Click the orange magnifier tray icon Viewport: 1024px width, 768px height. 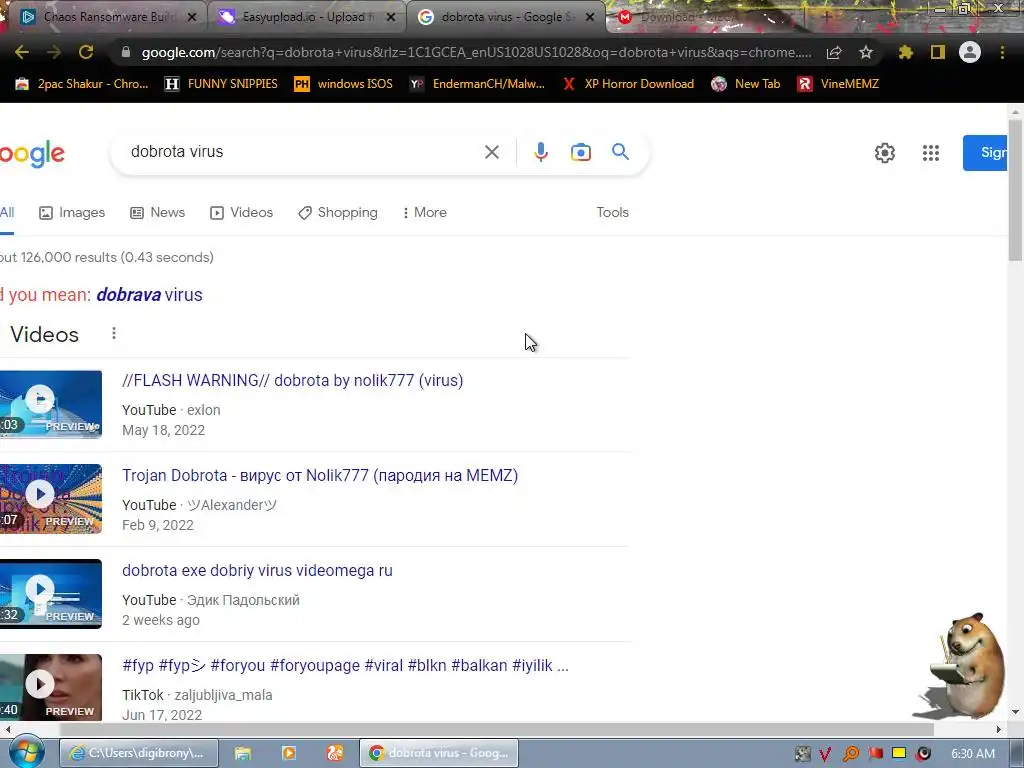(x=850, y=754)
